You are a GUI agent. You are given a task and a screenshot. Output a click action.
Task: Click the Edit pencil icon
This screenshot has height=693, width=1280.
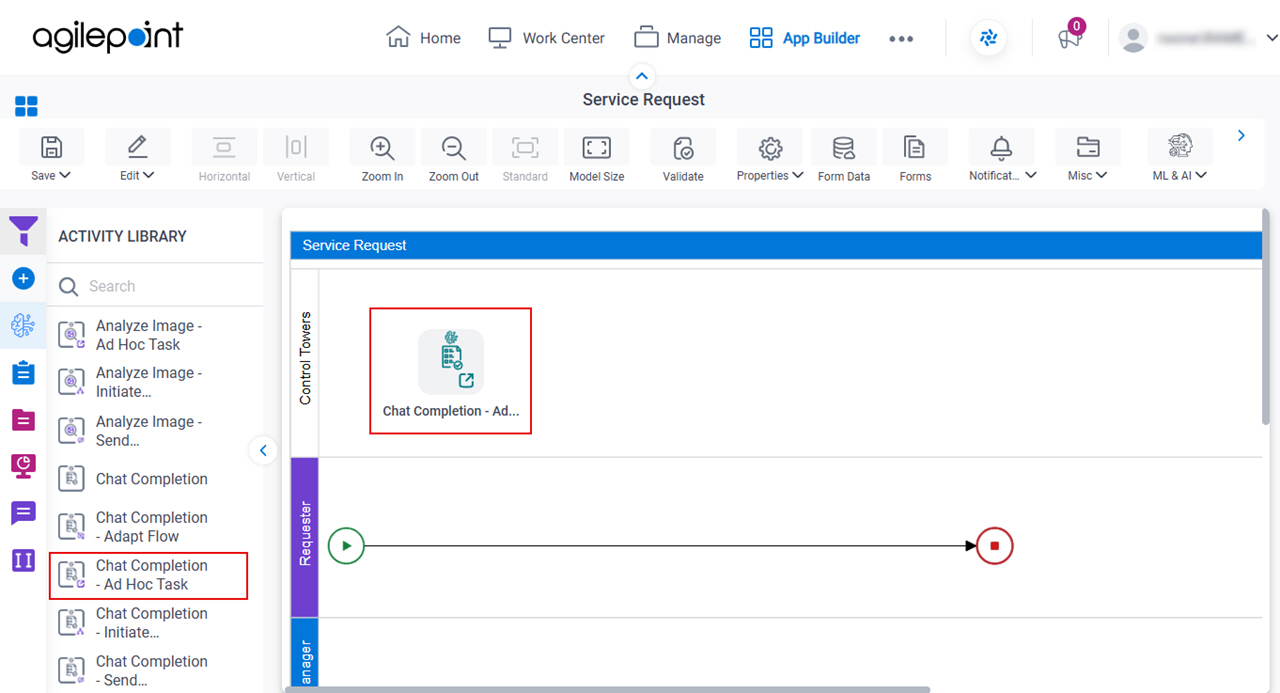[137, 148]
